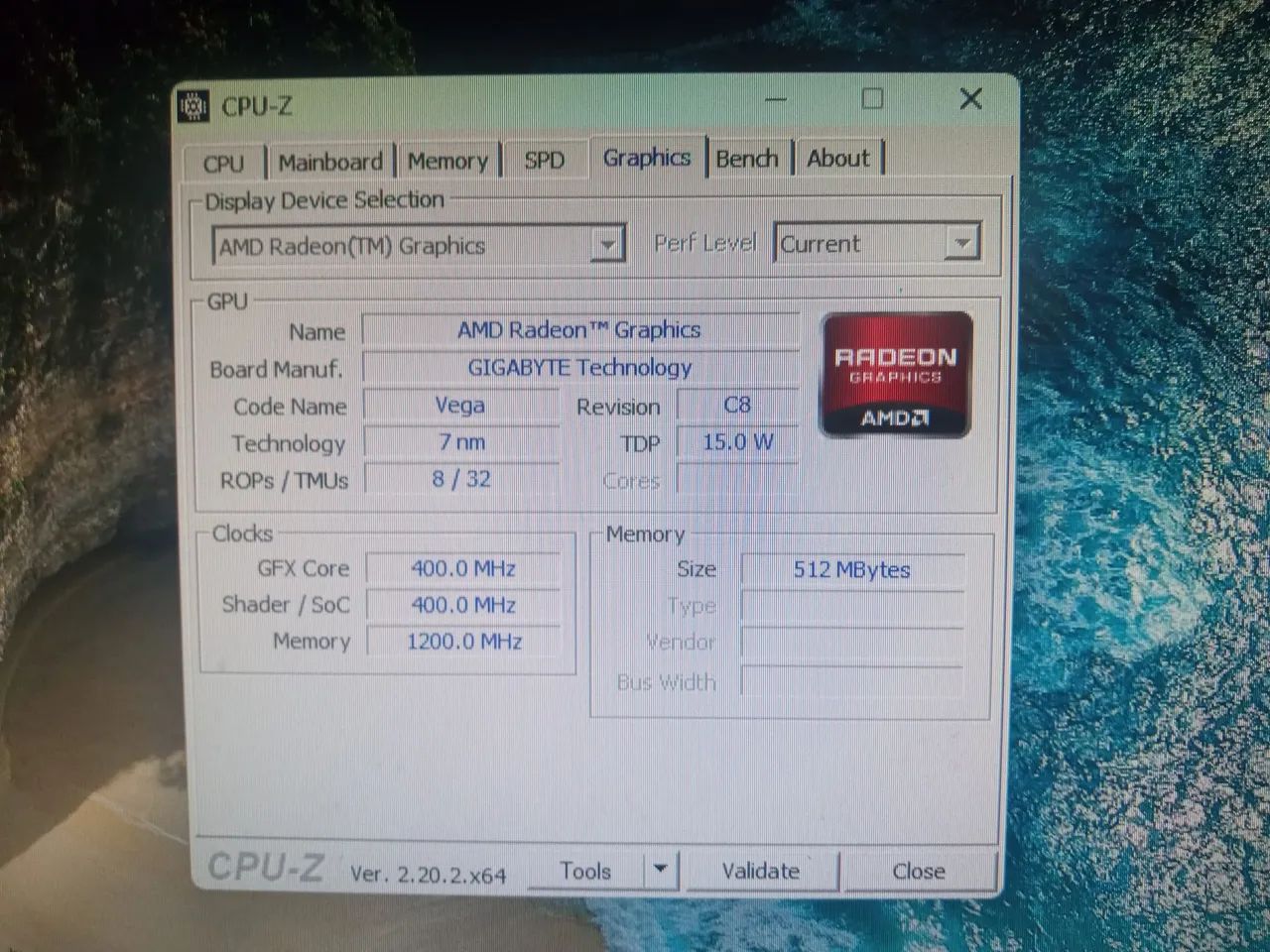Click the Perf Level label
The height and width of the screenshot is (952, 1270).
click(x=704, y=243)
